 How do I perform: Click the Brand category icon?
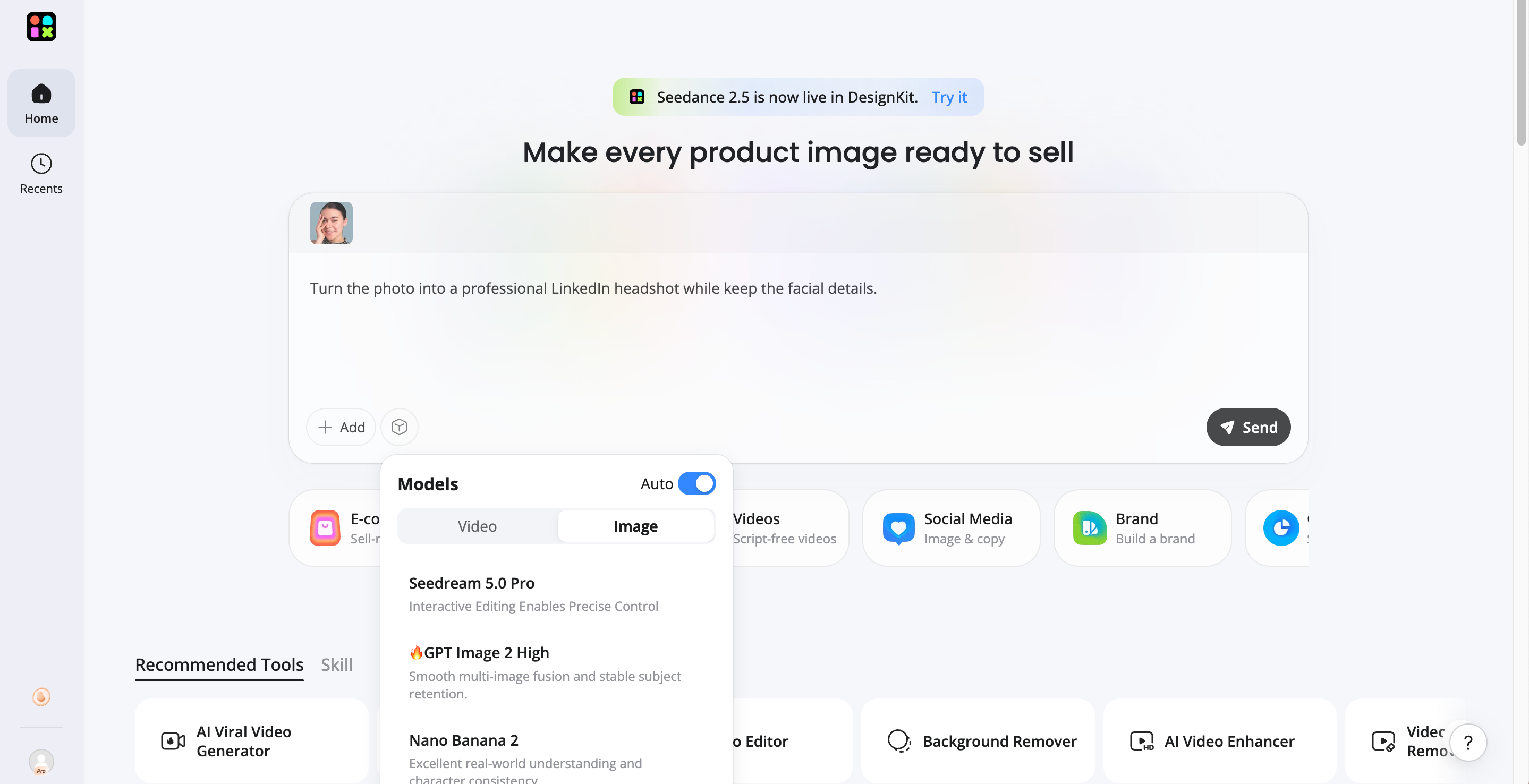pos(1090,527)
